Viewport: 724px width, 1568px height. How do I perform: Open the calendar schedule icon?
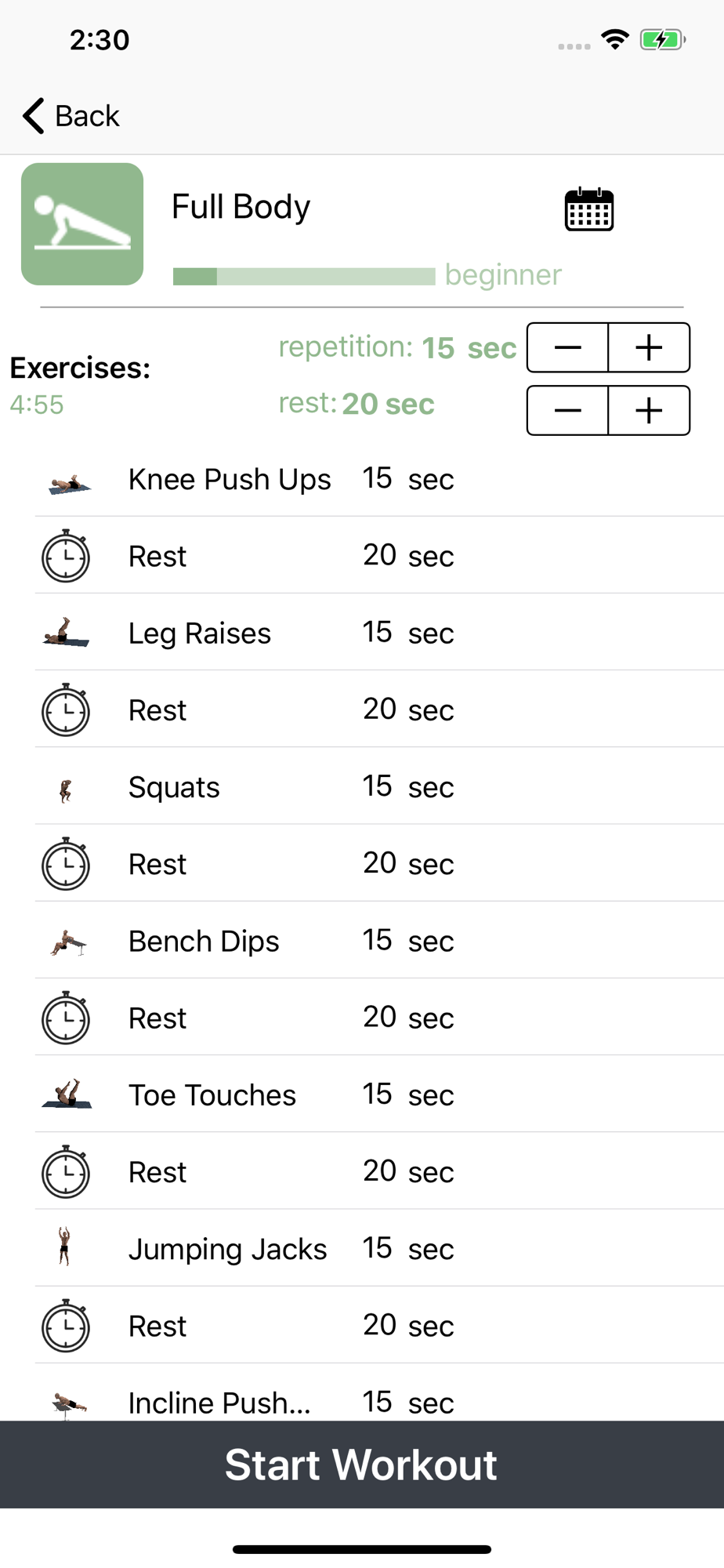(x=588, y=209)
